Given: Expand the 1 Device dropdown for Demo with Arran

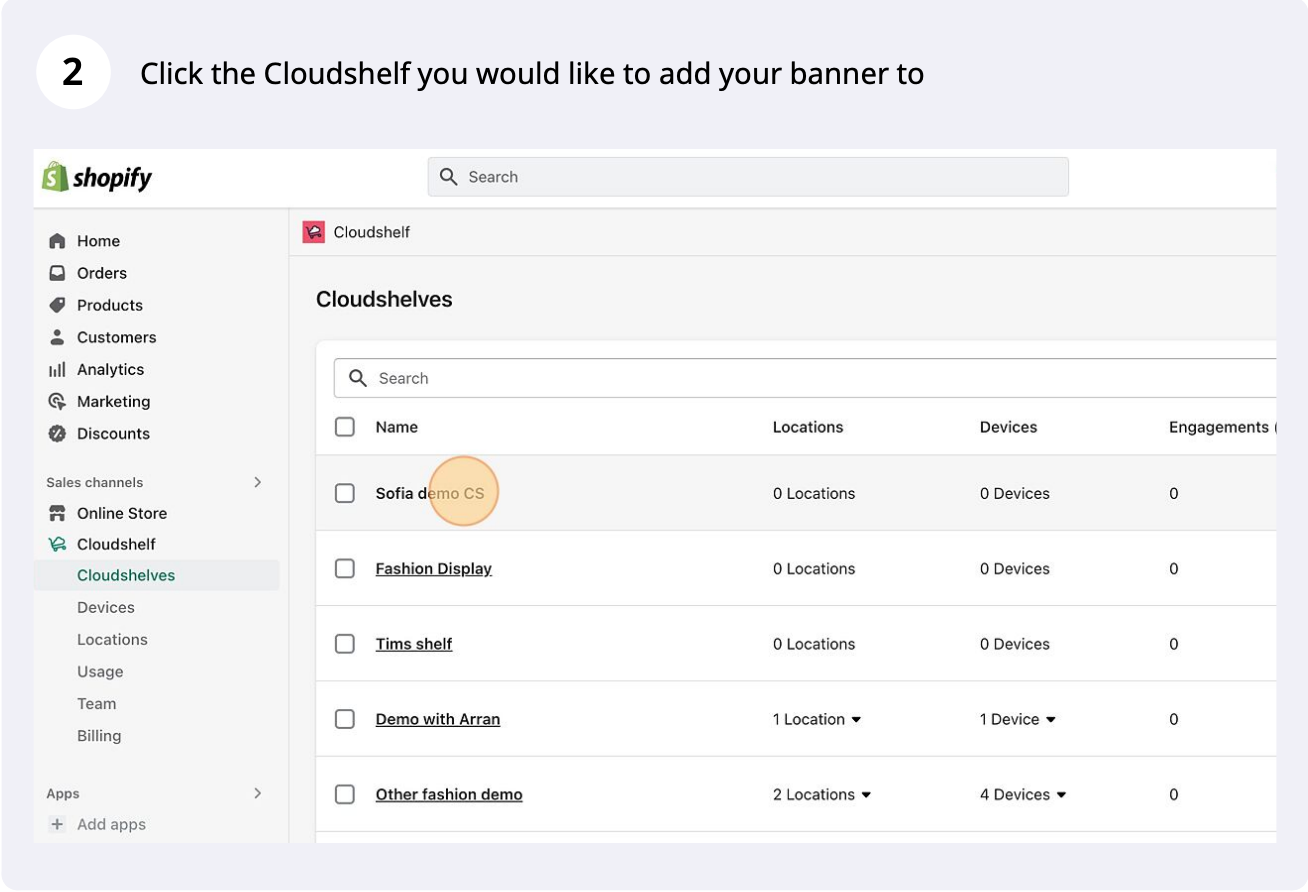Looking at the screenshot, I should click(1018, 719).
